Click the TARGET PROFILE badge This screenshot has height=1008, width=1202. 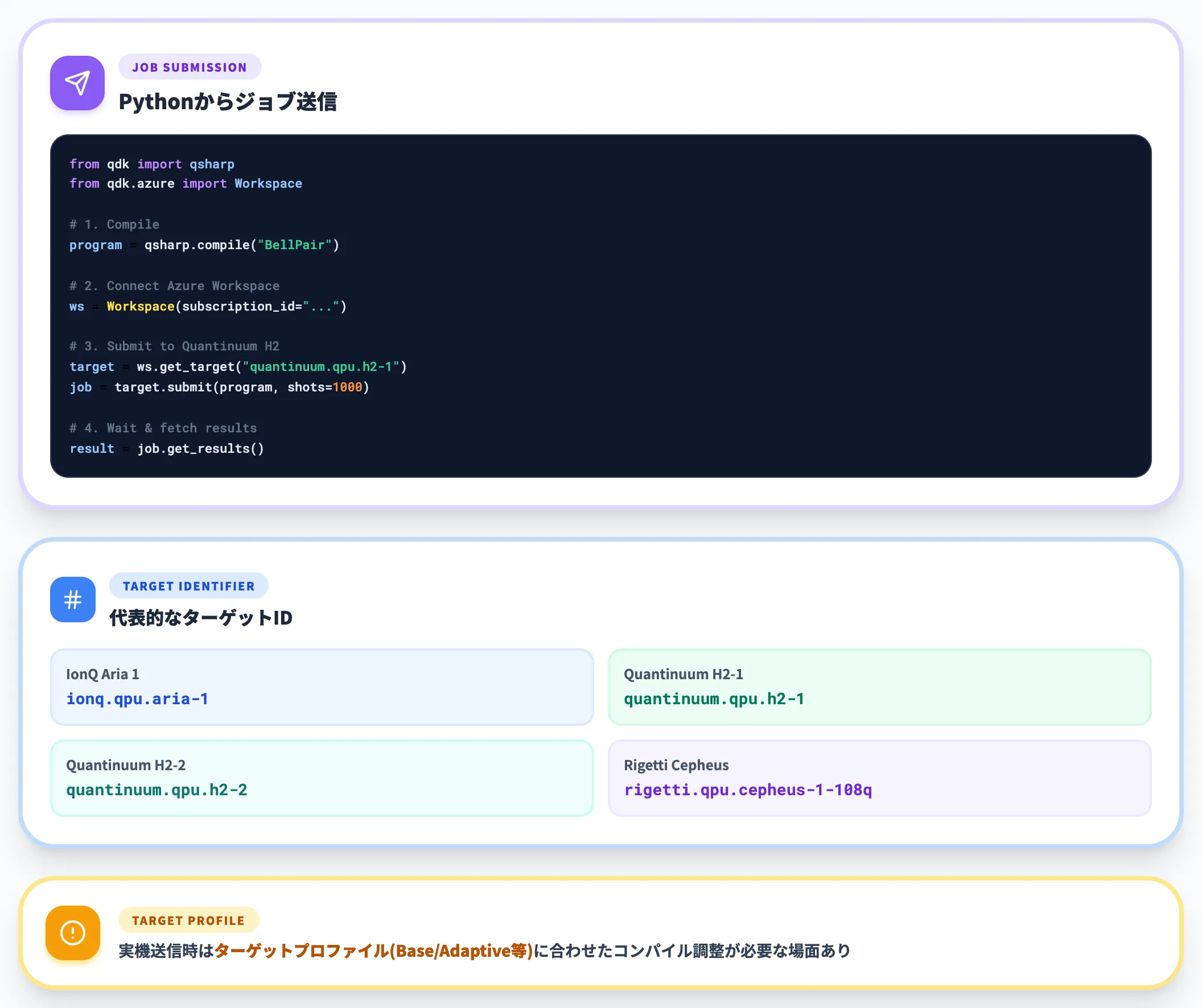coord(189,920)
